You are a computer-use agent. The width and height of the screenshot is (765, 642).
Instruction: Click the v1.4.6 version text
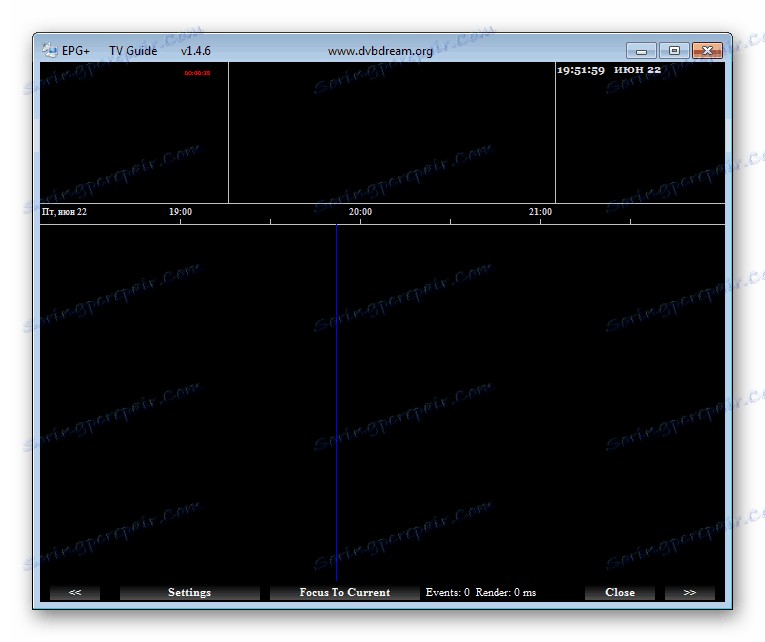(196, 51)
